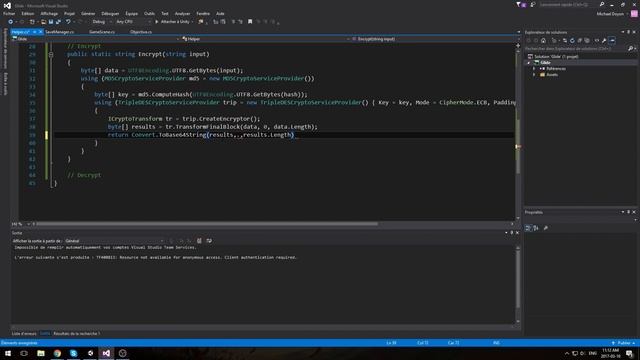The height and width of the screenshot is (360, 640).
Task: Click the View Code icon in solution explorer
Action: click(x=597, y=40)
